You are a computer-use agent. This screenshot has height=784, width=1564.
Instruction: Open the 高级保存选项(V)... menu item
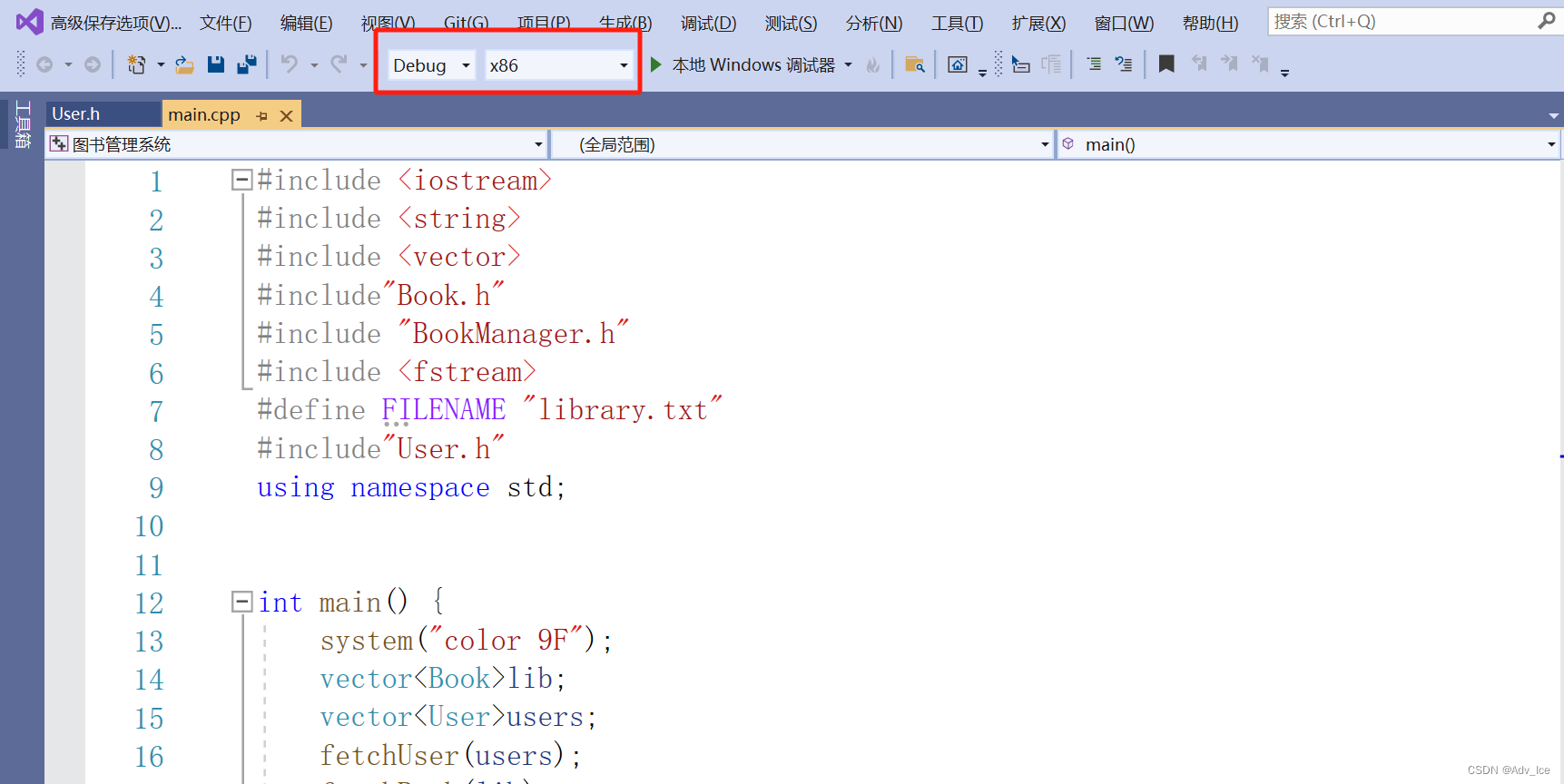[x=115, y=23]
